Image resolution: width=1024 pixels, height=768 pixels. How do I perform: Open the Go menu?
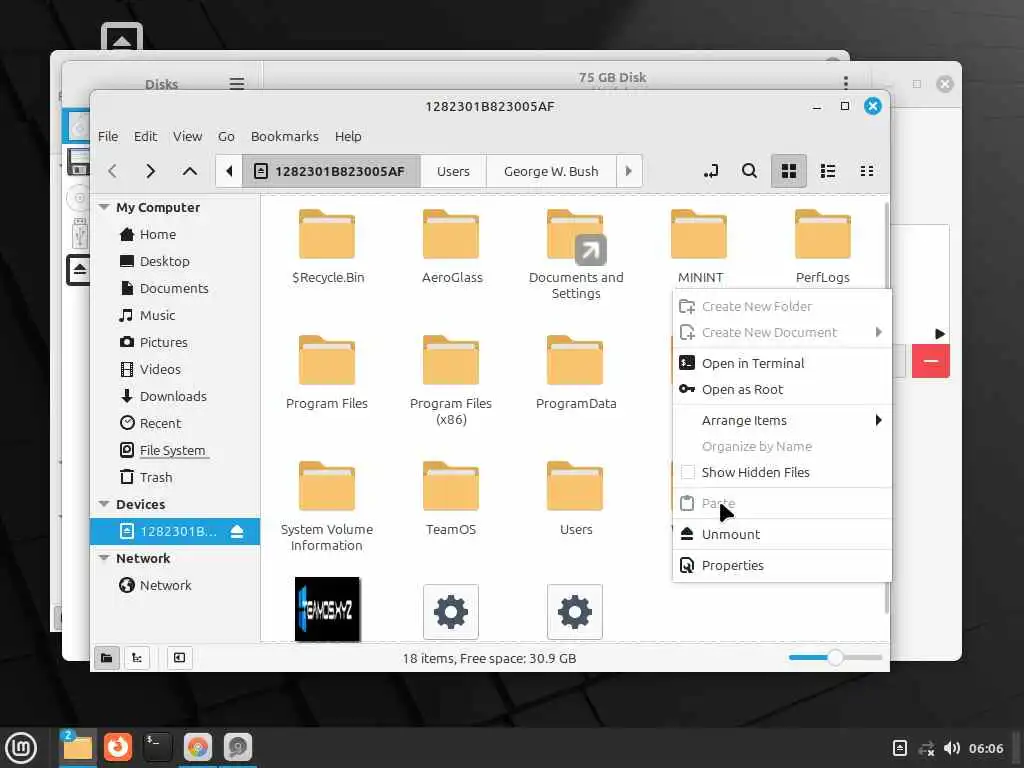pyautogui.click(x=226, y=136)
